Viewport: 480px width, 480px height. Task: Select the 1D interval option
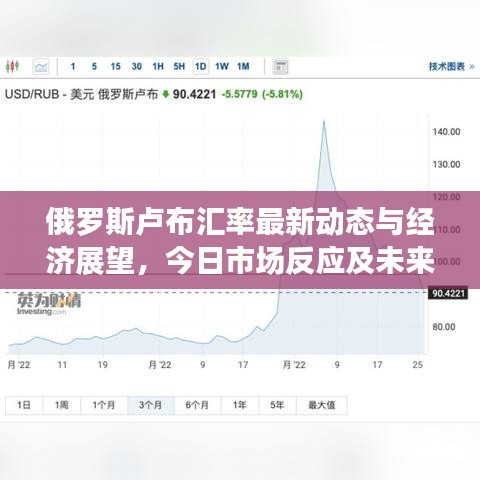200,66
